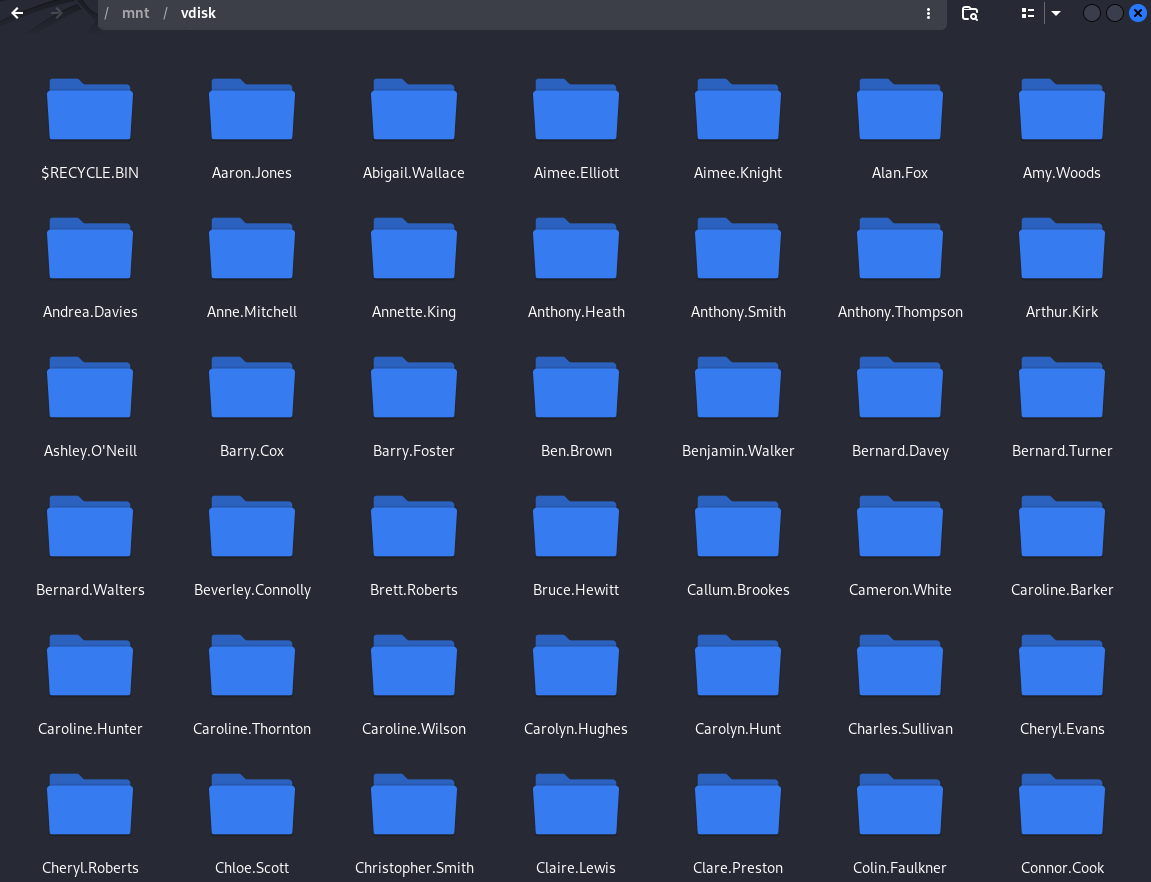The height and width of the screenshot is (882, 1151).
Task: Select the Annette.King folder icon
Action: [x=414, y=248]
